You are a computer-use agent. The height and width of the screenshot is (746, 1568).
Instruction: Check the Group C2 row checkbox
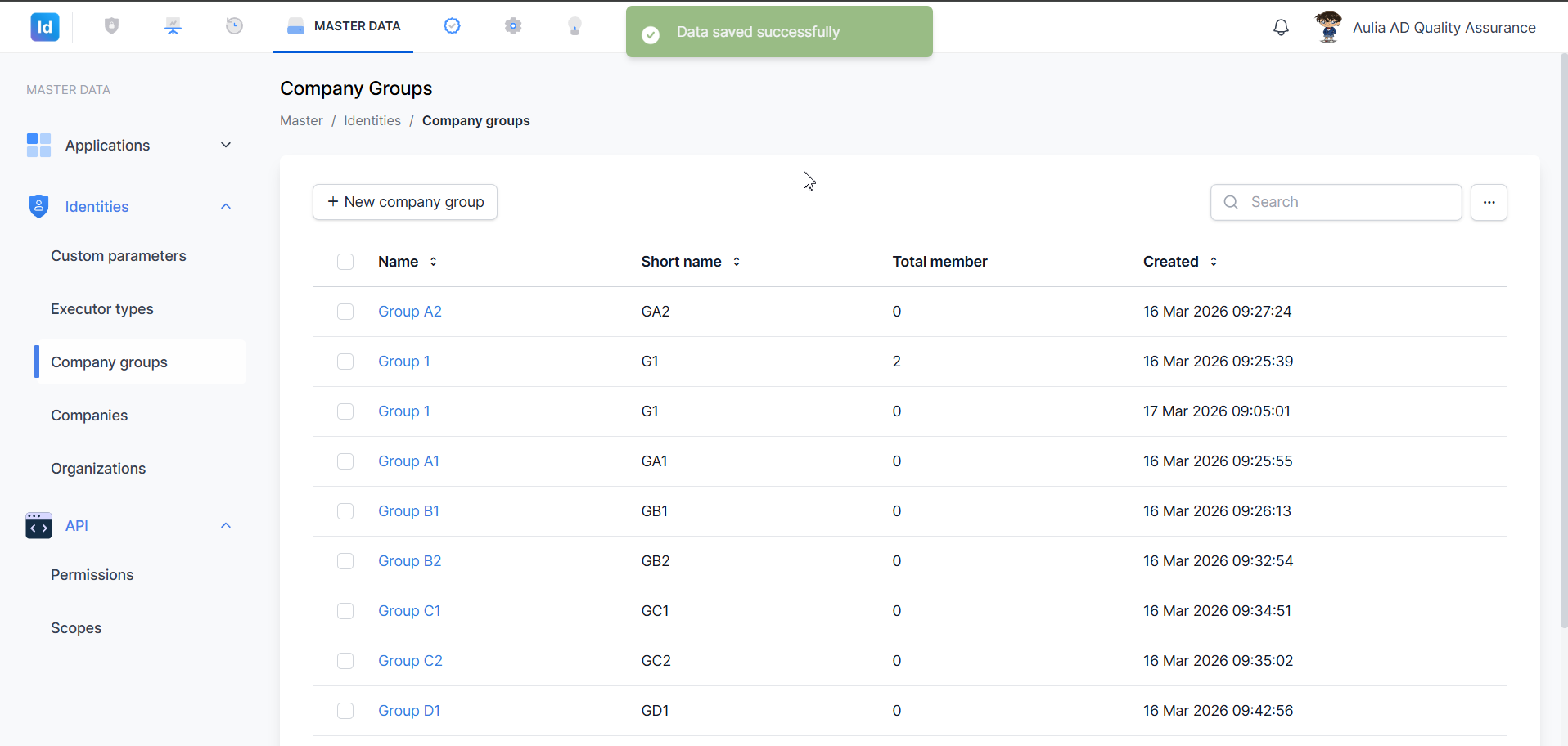coord(345,661)
